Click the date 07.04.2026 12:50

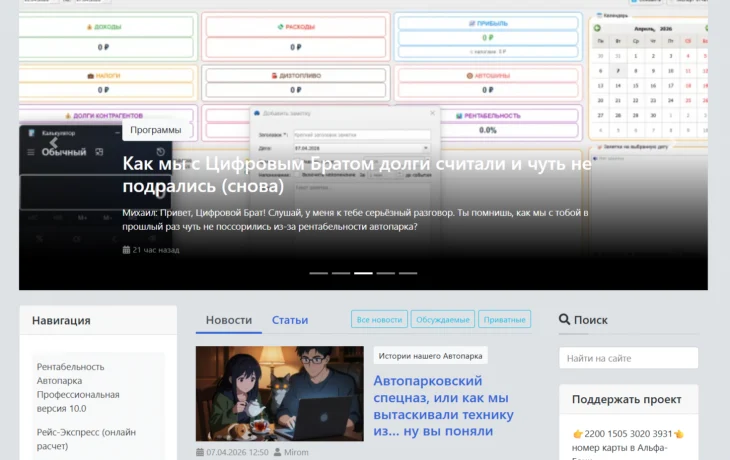click(x=237, y=452)
